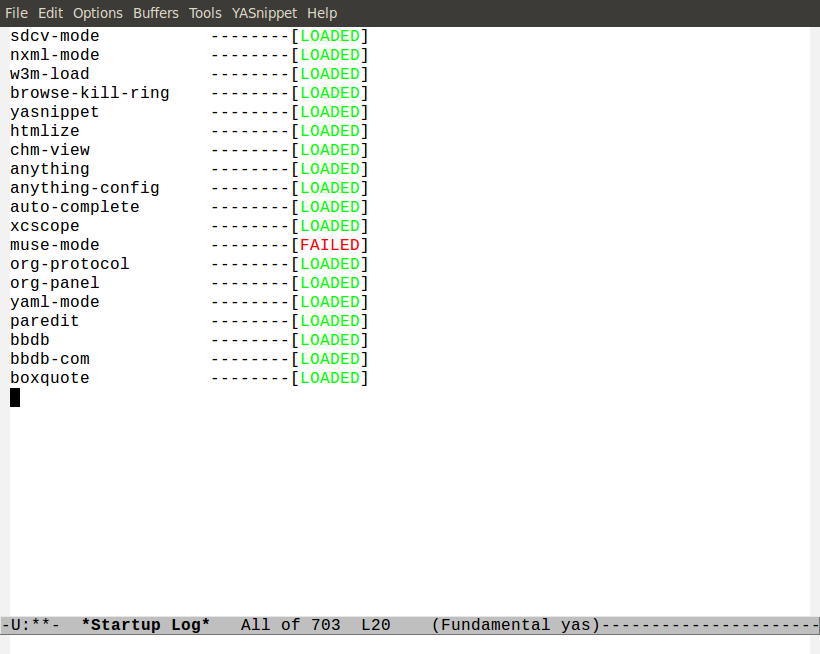Click the xcscope entry text
The height and width of the screenshot is (654, 820).
pyautogui.click(x=44, y=226)
